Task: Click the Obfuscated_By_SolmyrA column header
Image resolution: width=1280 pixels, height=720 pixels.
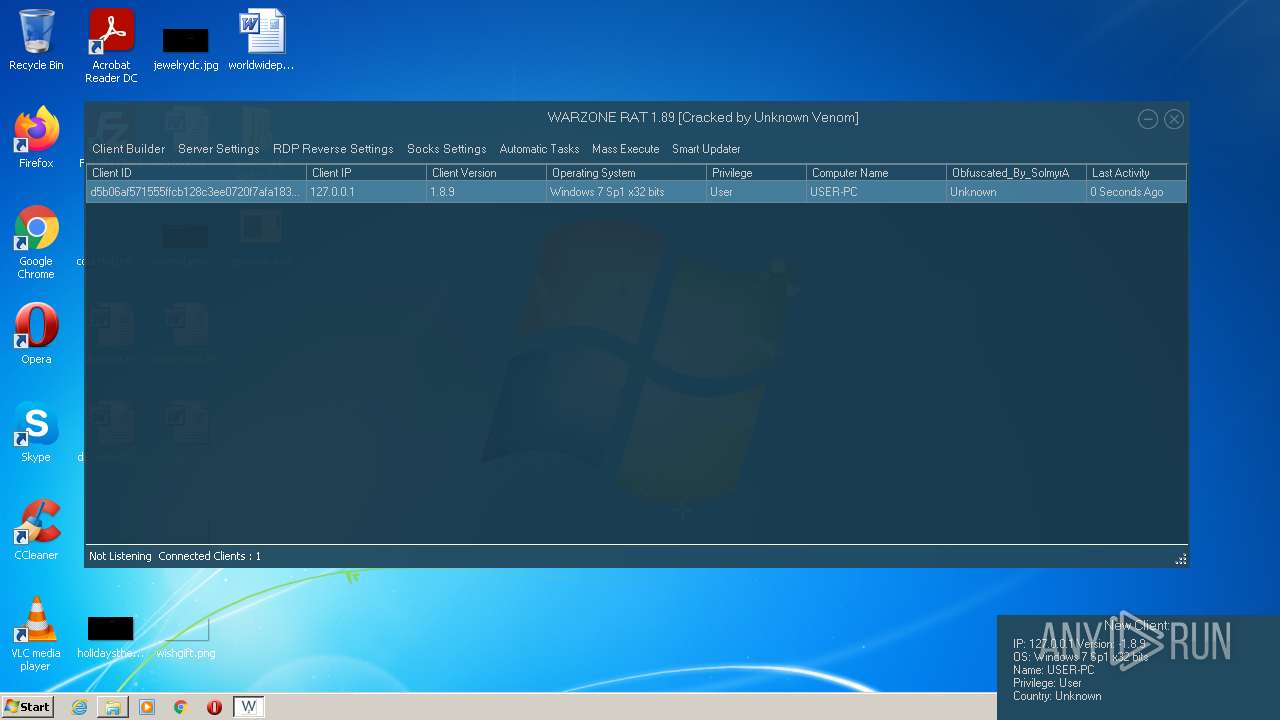Action: tap(1016, 173)
